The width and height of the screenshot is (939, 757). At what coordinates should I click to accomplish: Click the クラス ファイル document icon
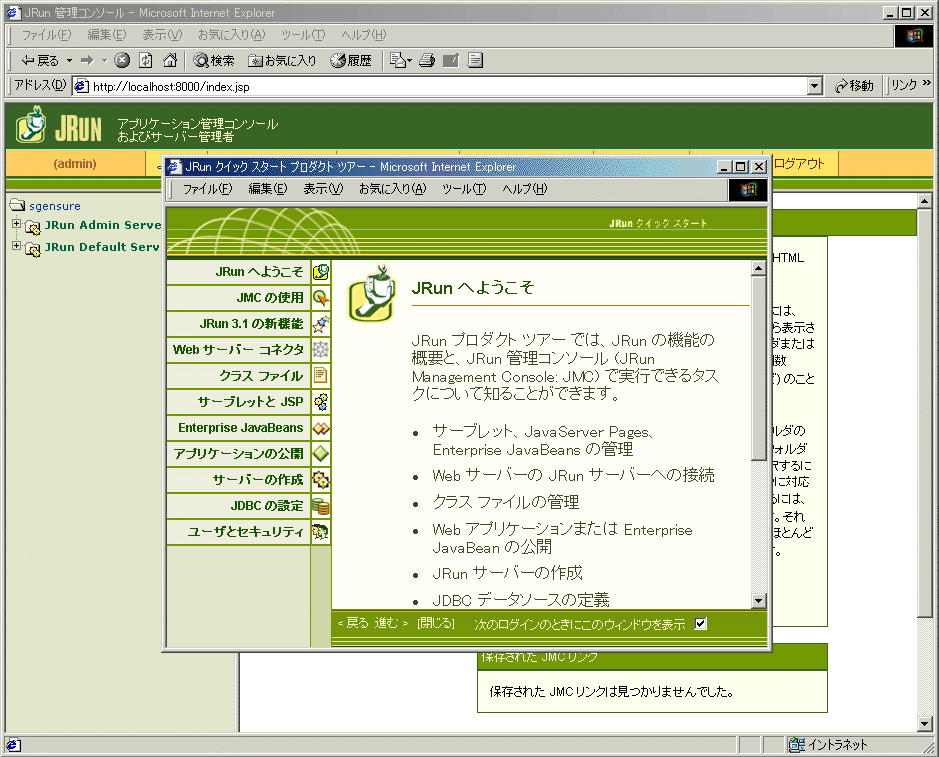pos(320,376)
